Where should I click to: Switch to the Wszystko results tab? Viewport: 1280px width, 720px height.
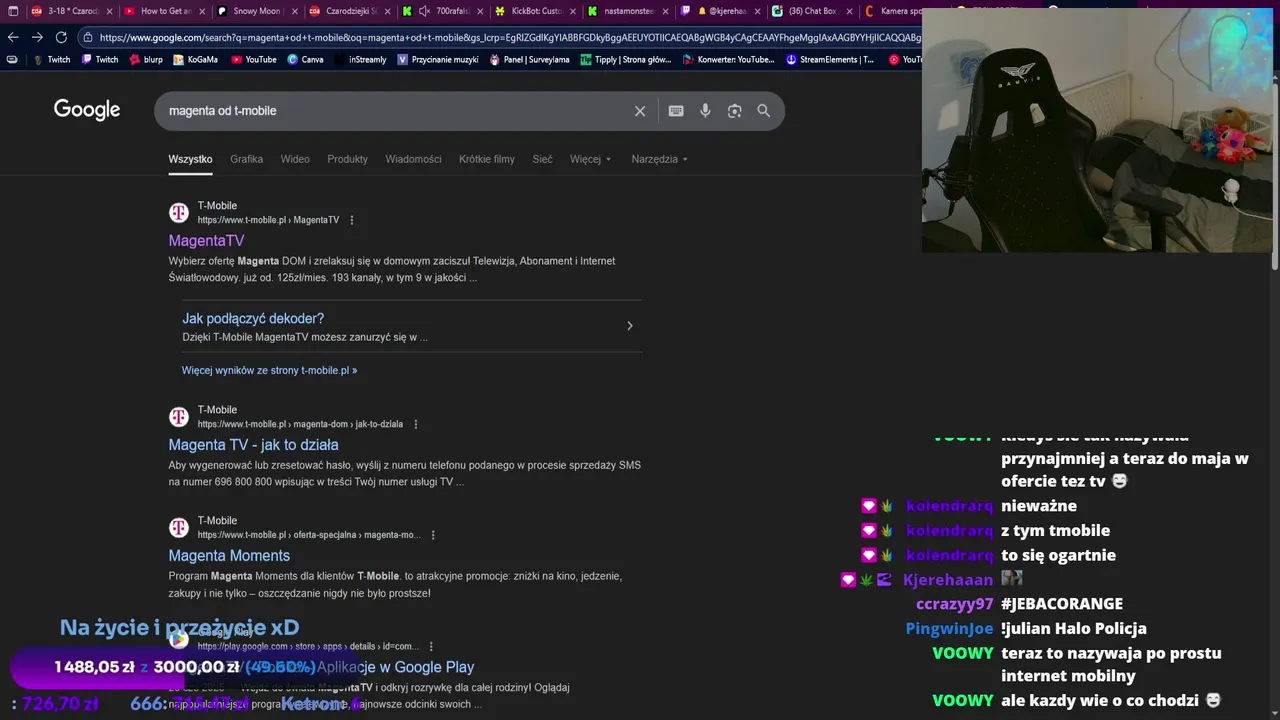[190, 159]
